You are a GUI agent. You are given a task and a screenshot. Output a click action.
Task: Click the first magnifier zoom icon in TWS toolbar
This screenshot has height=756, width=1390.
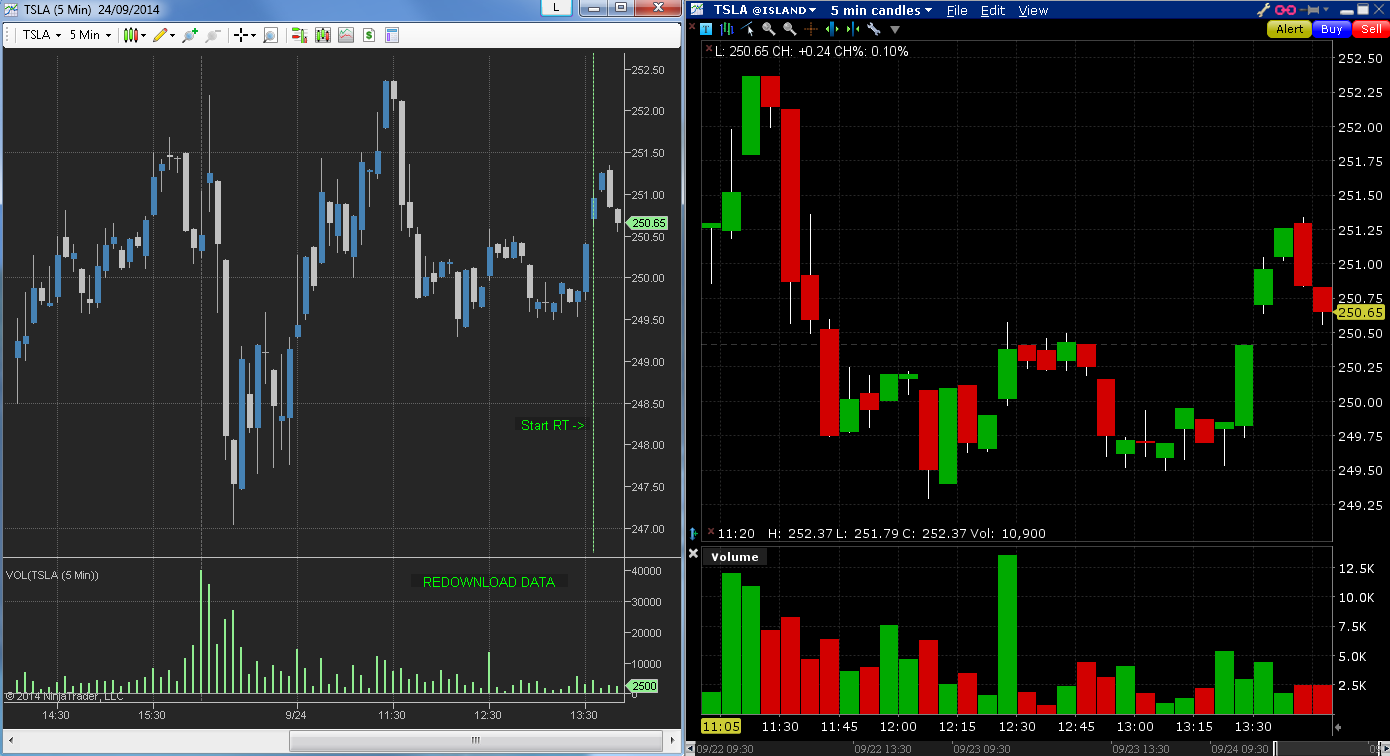pos(768,29)
